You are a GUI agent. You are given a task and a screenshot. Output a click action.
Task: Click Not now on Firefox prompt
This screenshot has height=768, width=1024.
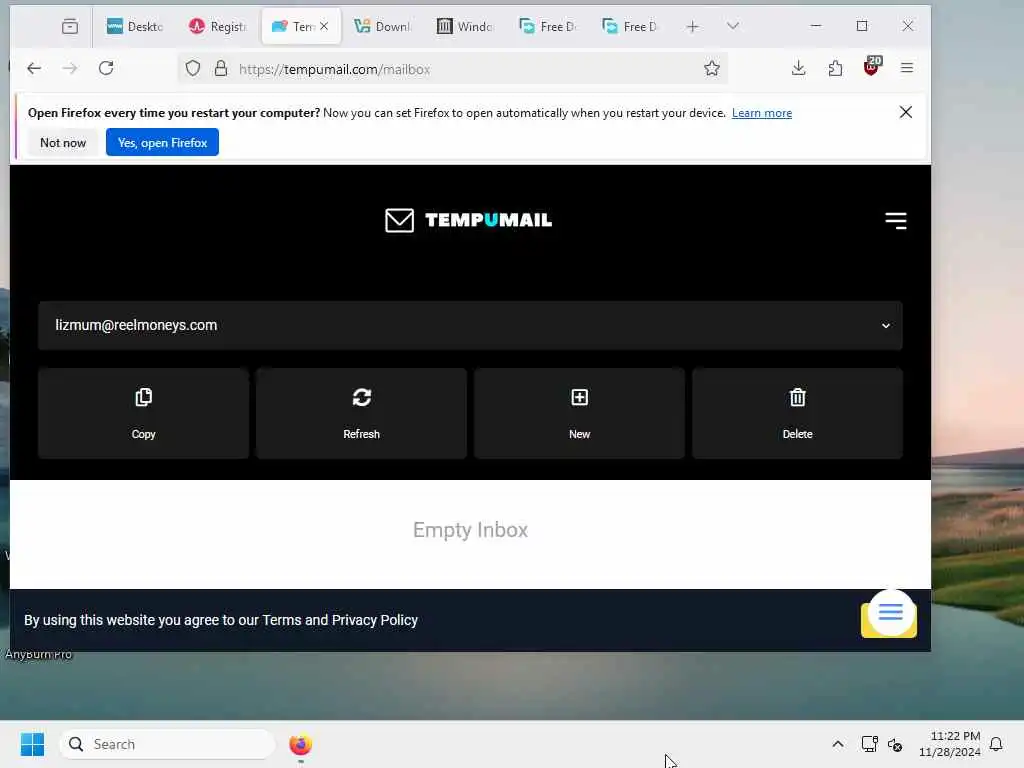click(x=63, y=142)
